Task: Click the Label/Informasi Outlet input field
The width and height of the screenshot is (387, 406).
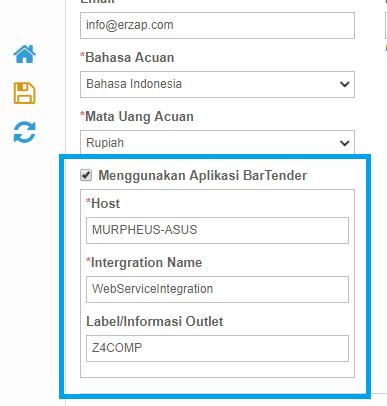Action: tap(217, 348)
